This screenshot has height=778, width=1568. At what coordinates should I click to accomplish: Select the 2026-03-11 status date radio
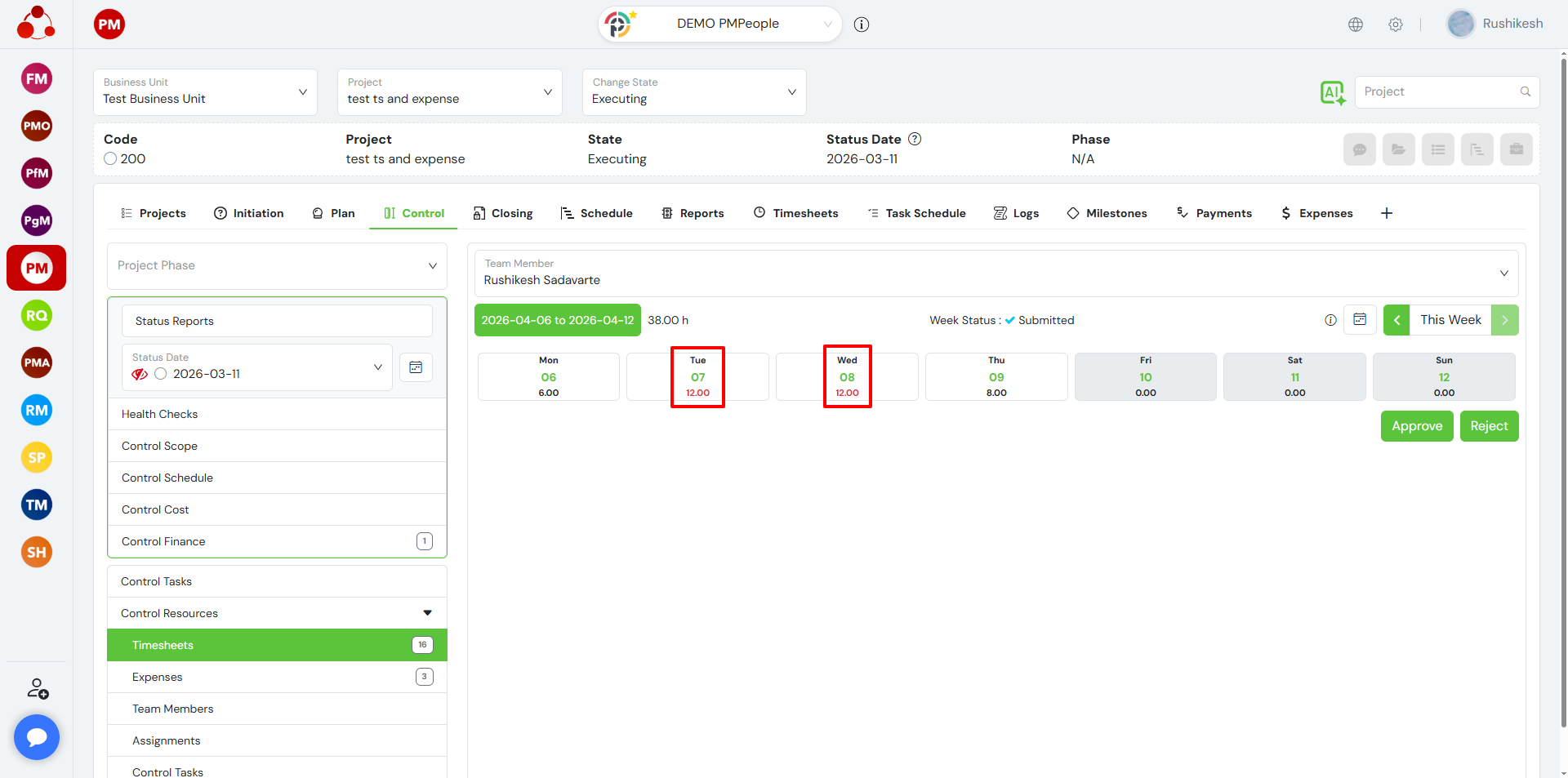[x=161, y=374]
